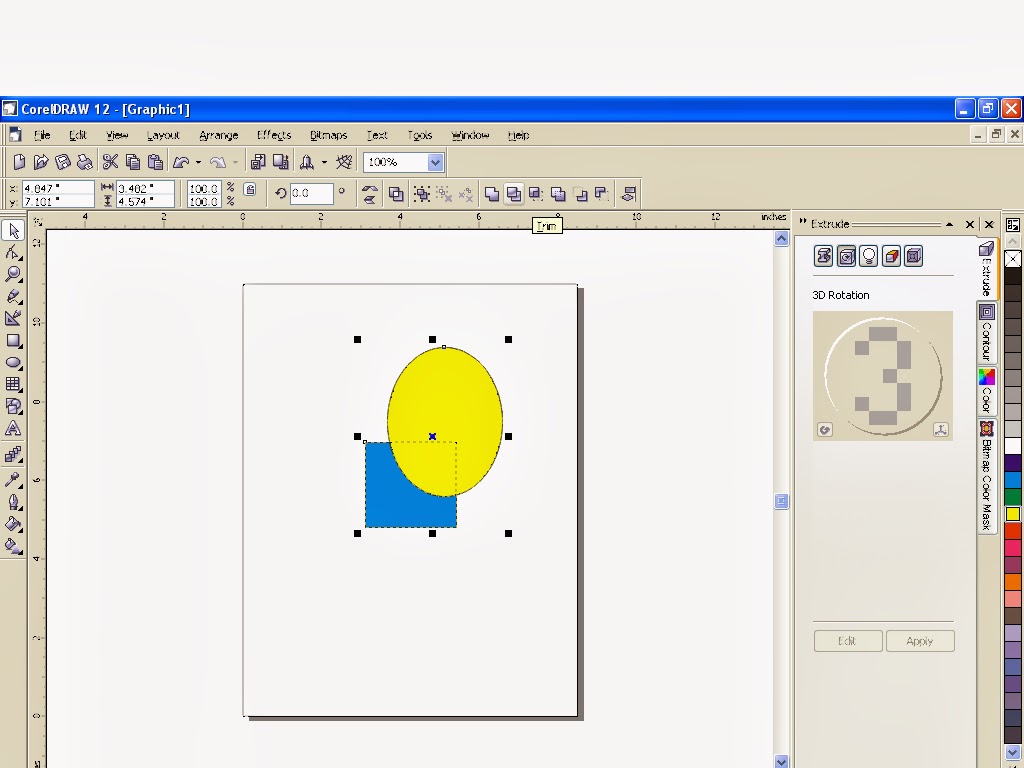Select the Eyedropper tool
This screenshot has height=768, width=1024.
13,479
